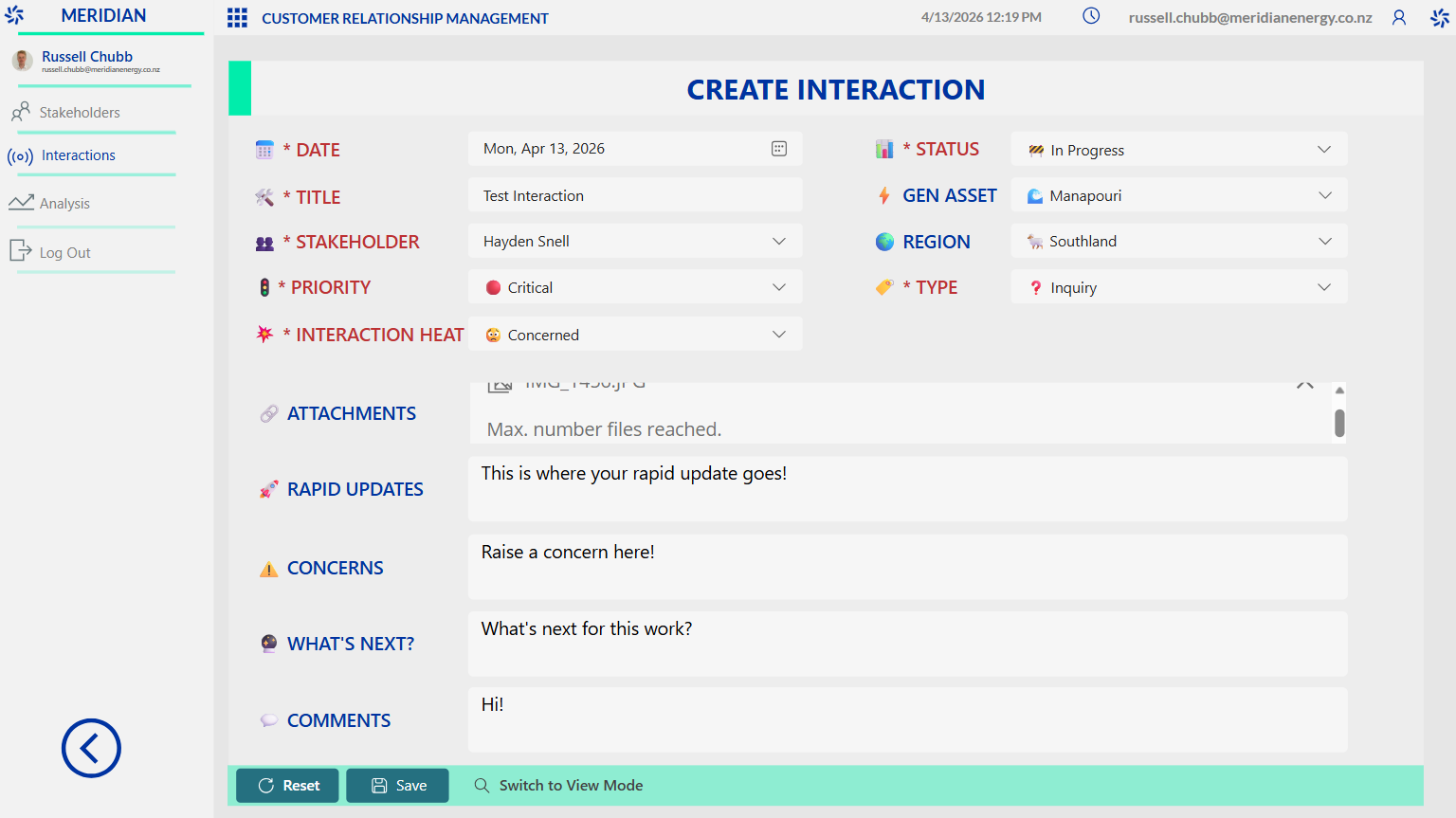Click into the Title field containing Test Interaction

[635, 195]
